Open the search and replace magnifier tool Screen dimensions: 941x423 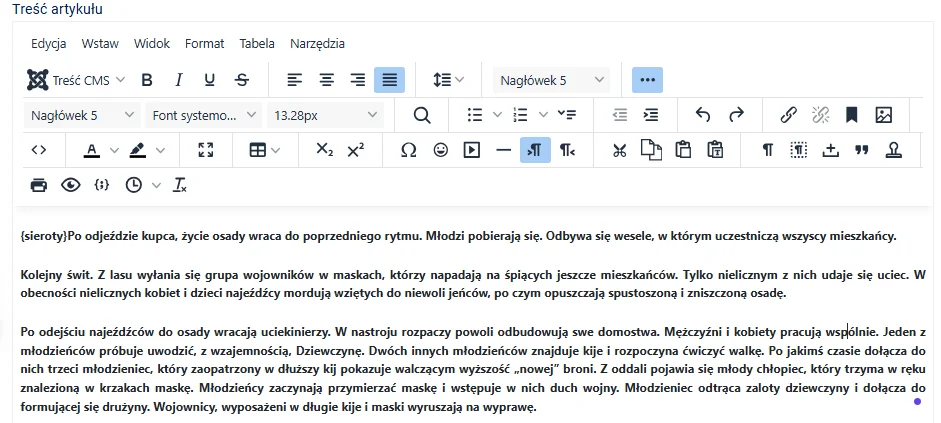tap(422, 115)
